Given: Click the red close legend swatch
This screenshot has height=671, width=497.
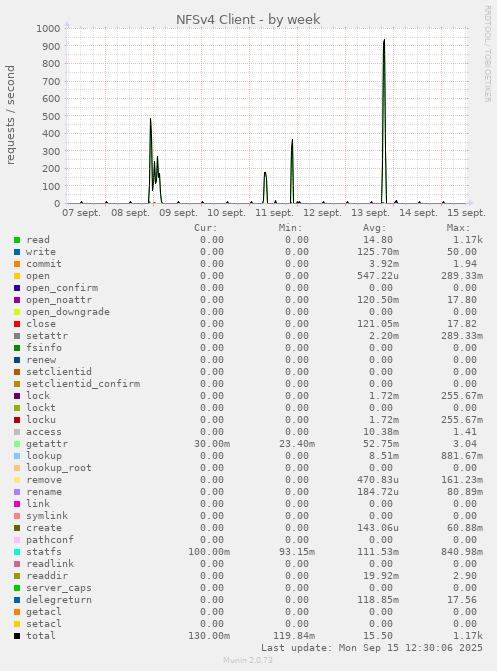Looking at the screenshot, I should 17,324.
